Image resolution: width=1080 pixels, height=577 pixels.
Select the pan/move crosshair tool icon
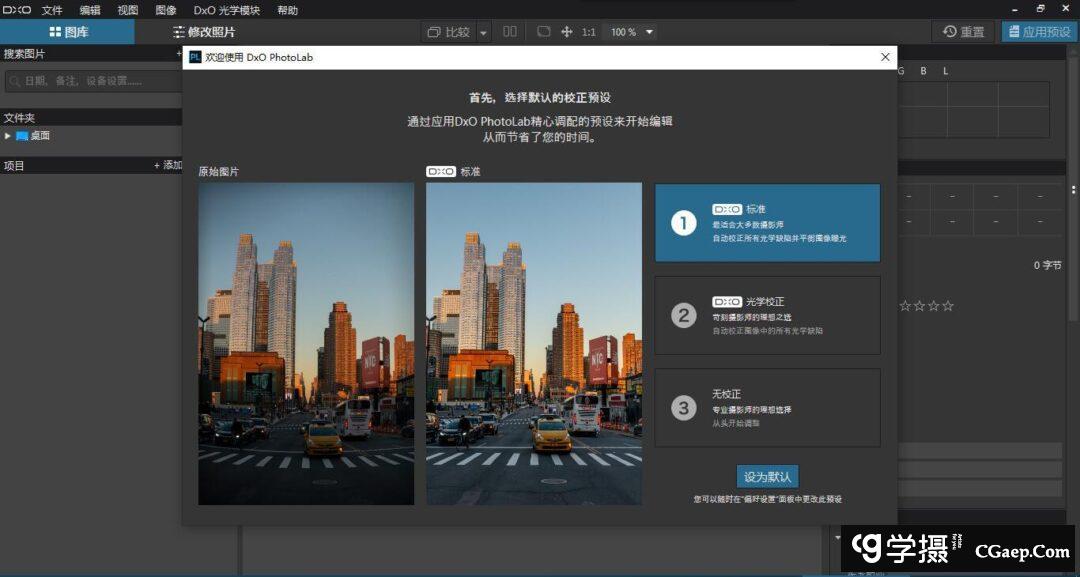(567, 32)
